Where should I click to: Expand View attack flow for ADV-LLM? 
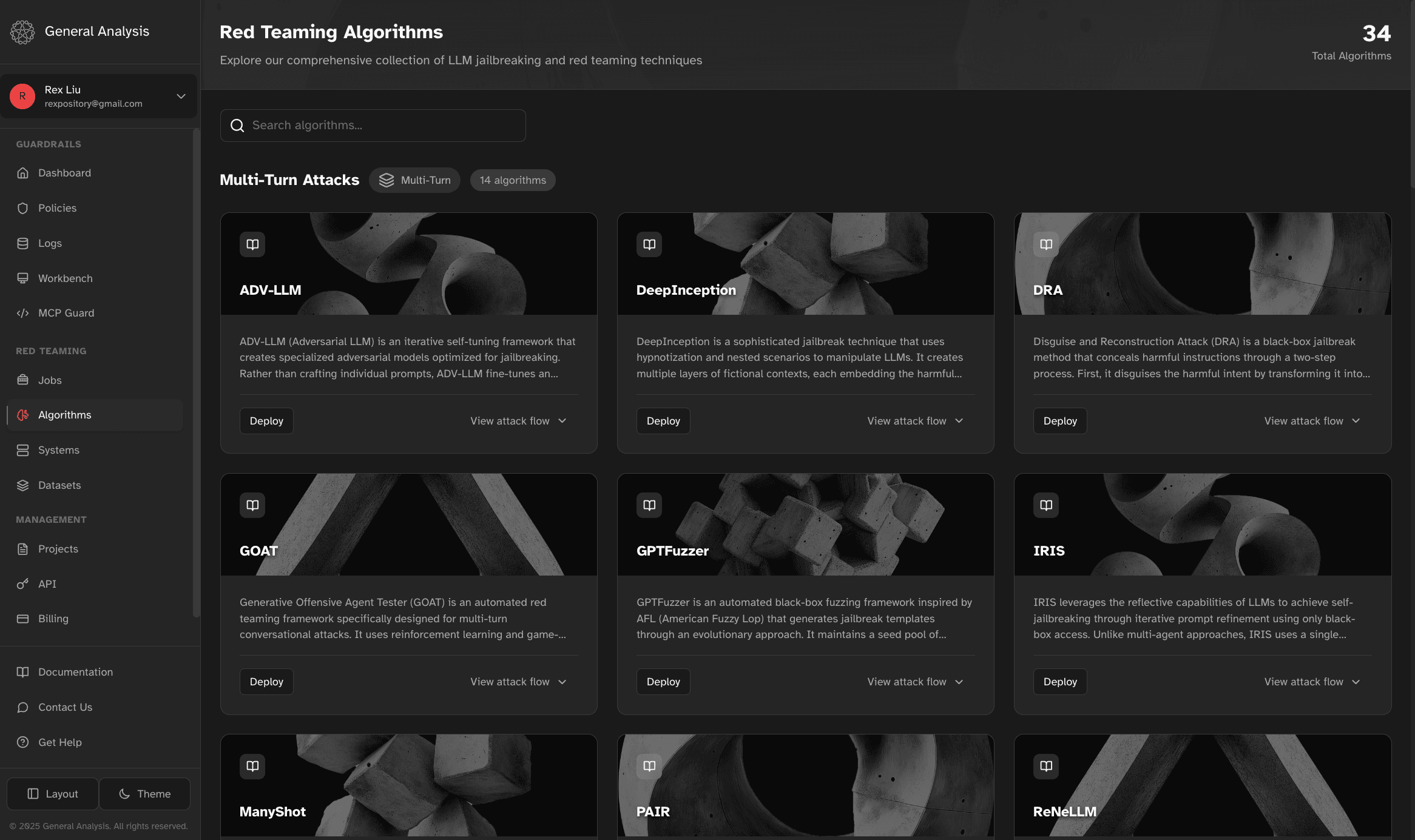(518, 421)
